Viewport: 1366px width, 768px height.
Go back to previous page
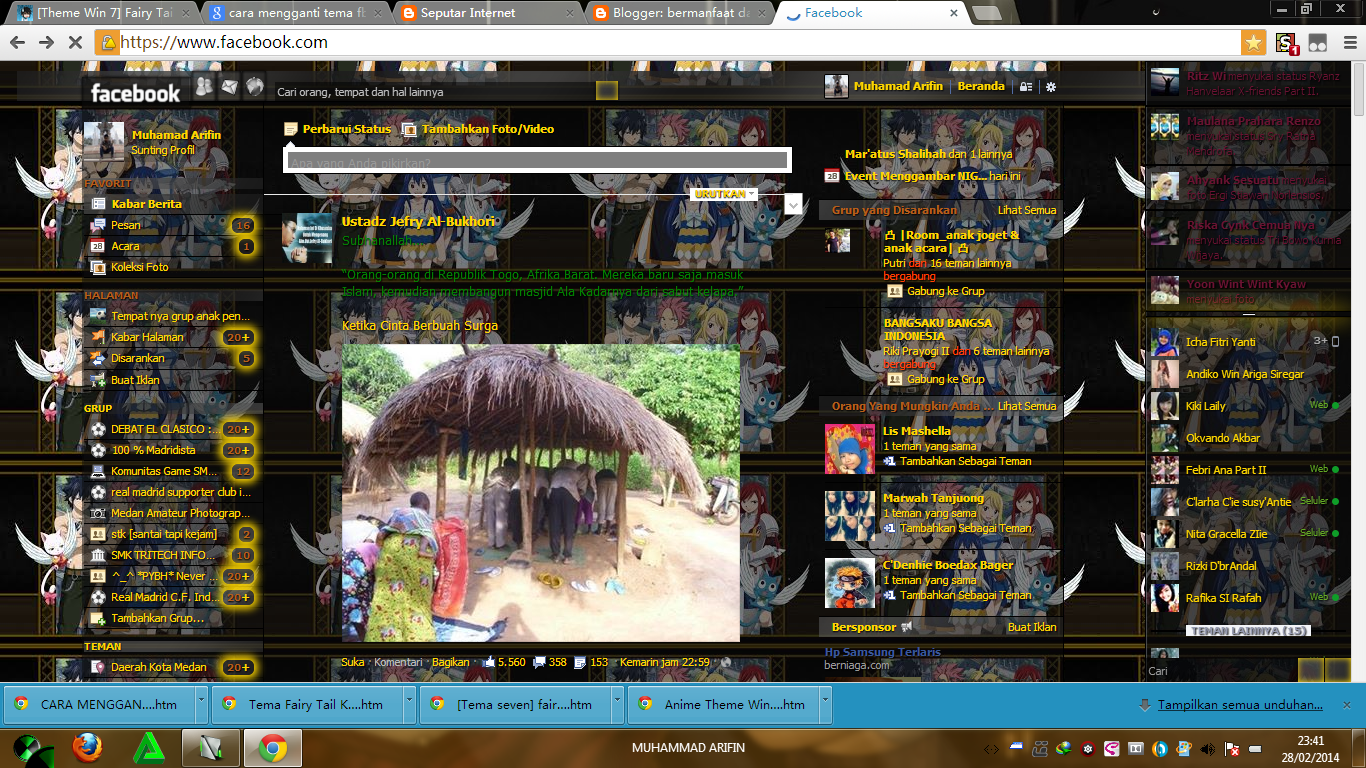coord(17,42)
